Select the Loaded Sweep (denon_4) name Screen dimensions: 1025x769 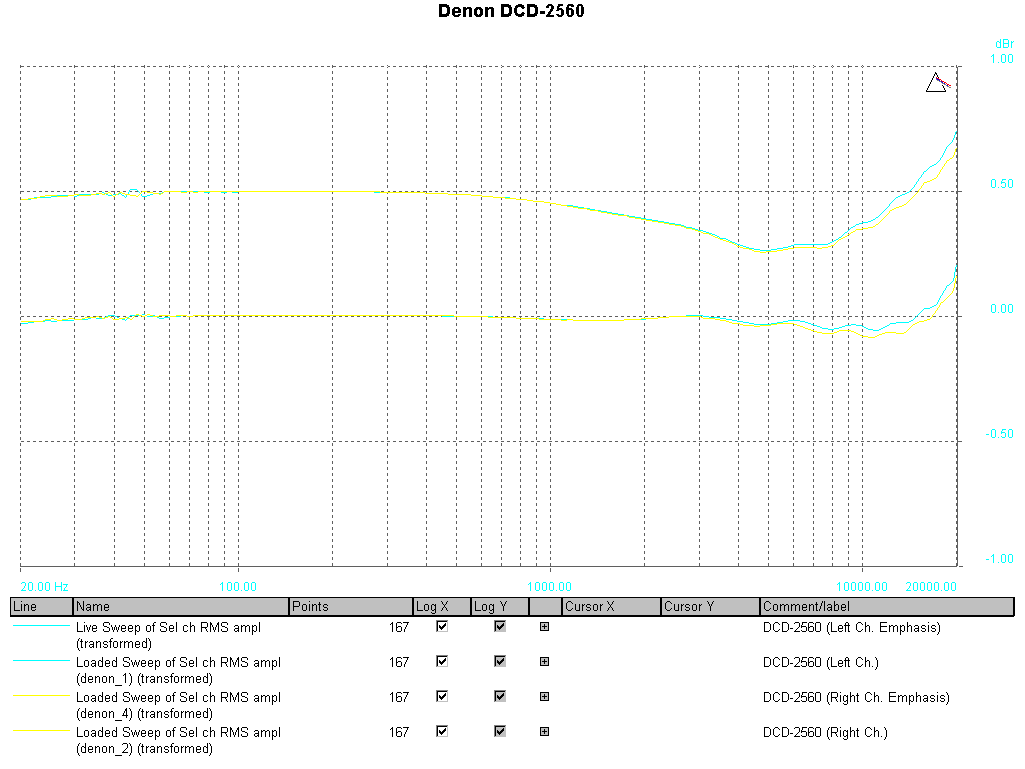coord(178,706)
